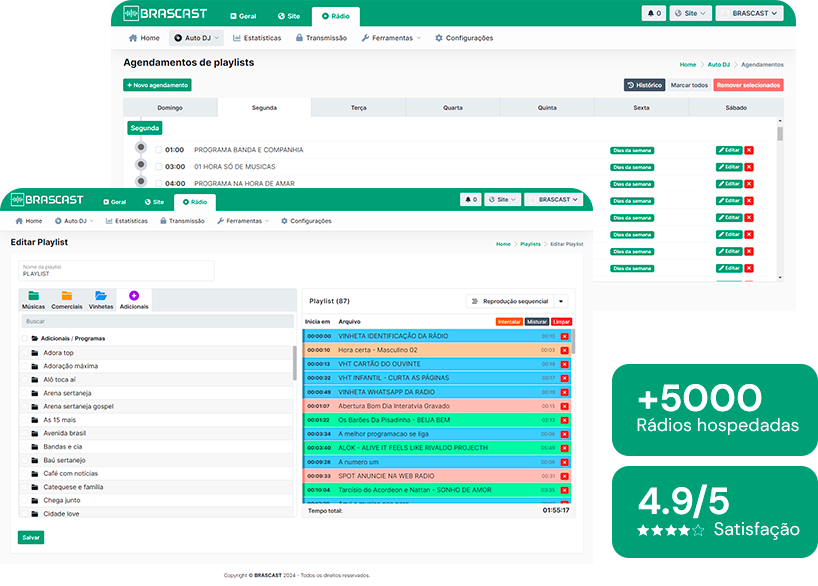Viewport: 818px width, 586px height.
Task: Click the Intercalar button
Action: tap(509, 322)
